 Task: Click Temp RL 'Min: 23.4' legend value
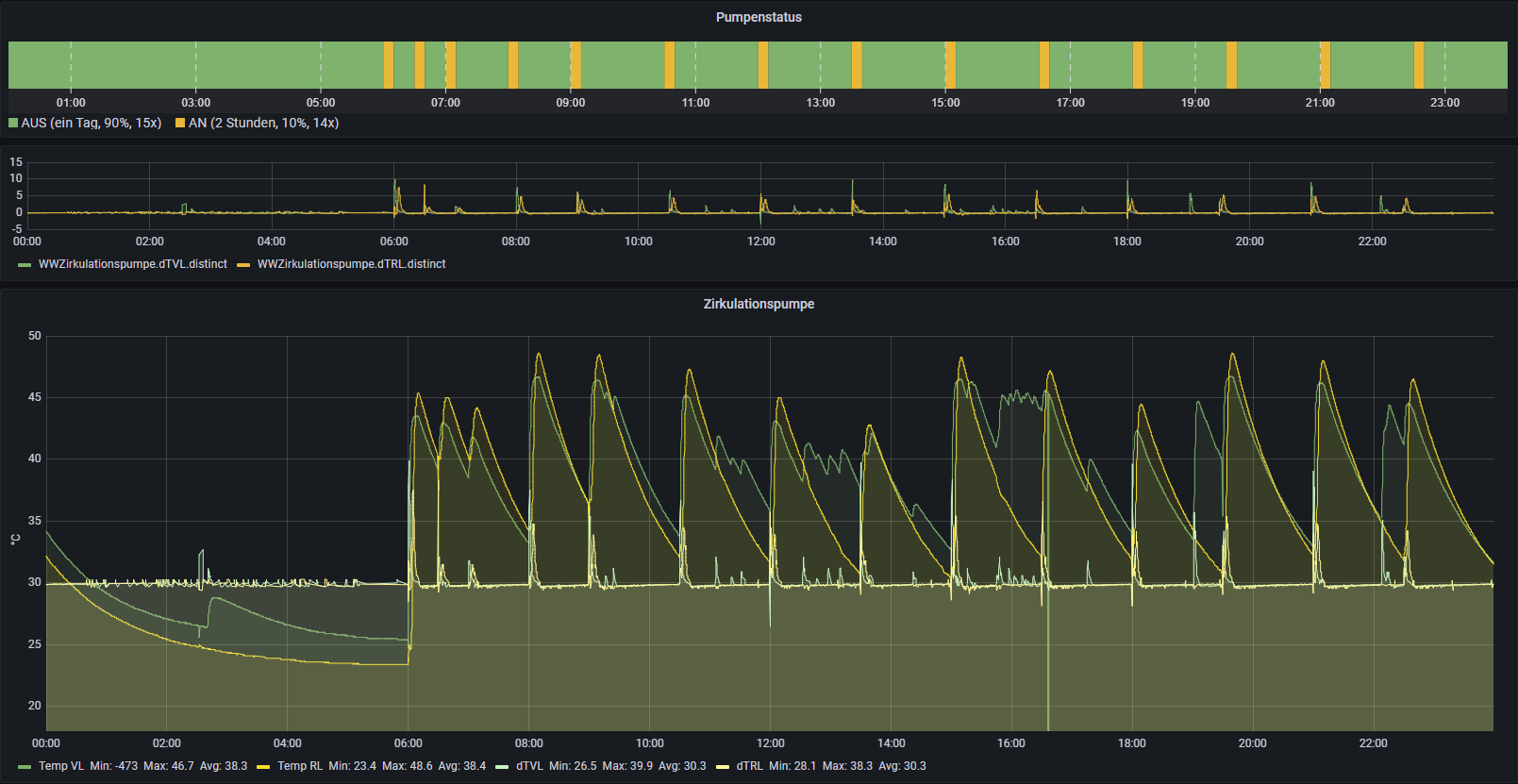pos(352,766)
